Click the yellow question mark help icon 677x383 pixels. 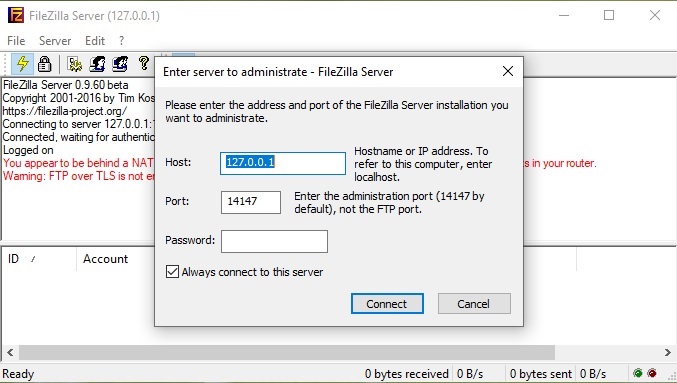tap(144, 63)
